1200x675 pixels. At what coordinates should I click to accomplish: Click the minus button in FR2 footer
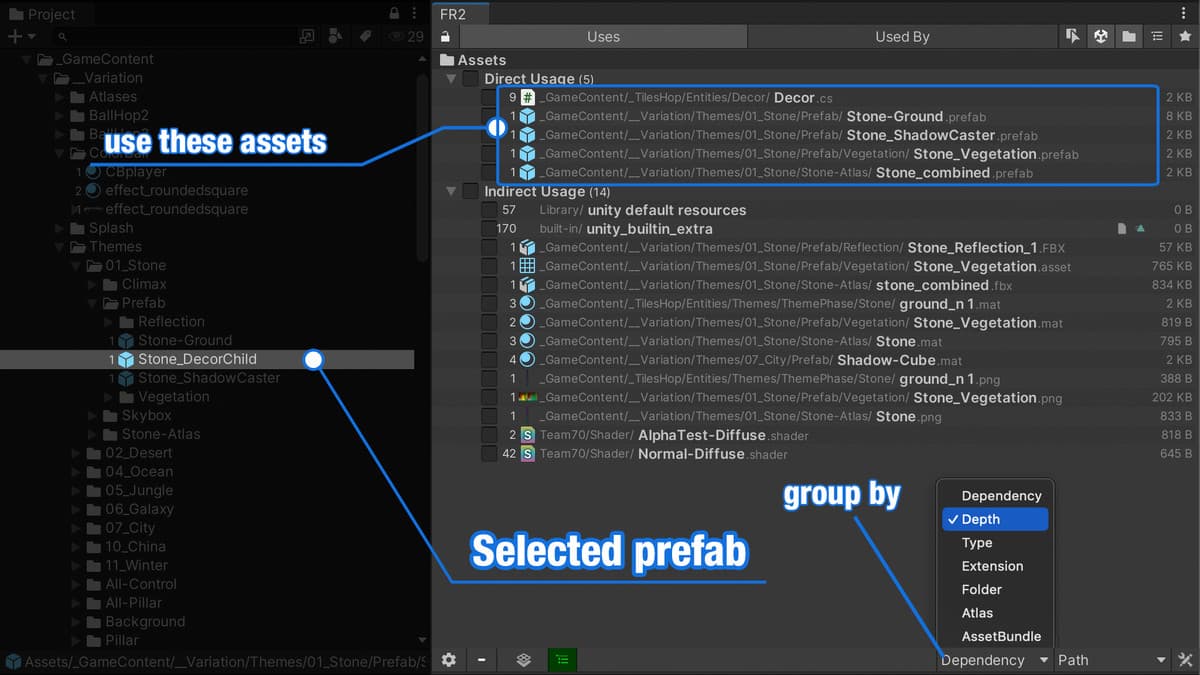click(482, 660)
